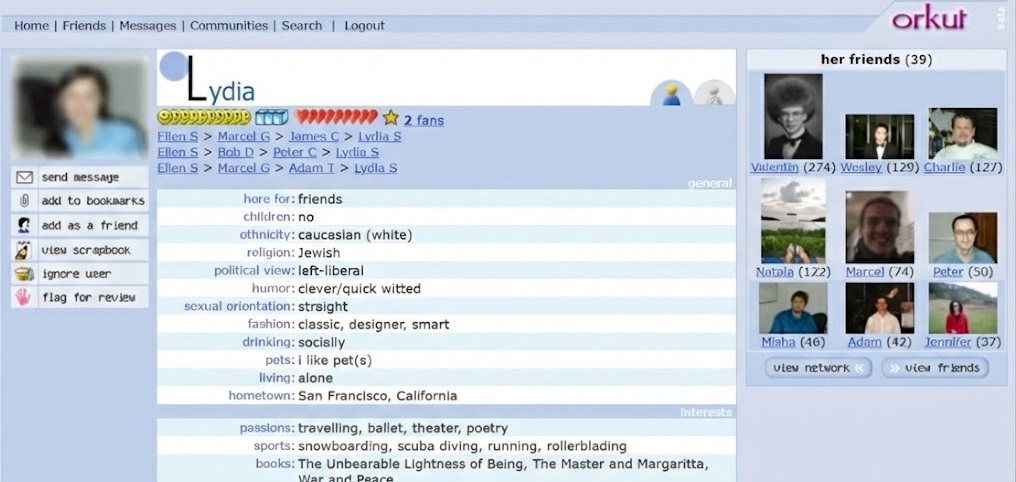Viewport: 1016px width, 482px height.
Task: Click Ellen S in the first connection path
Action: pyautogui.click(x=178, y=137)
